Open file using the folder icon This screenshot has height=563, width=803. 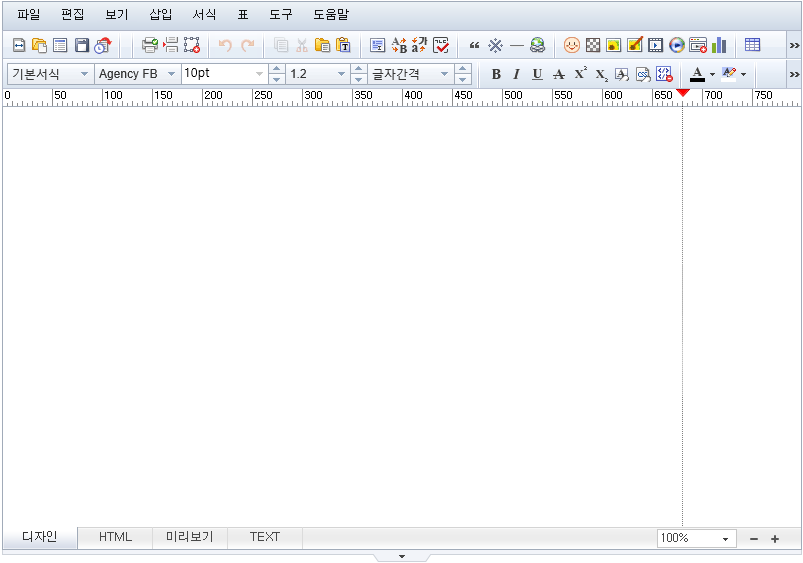pos(39,46)
